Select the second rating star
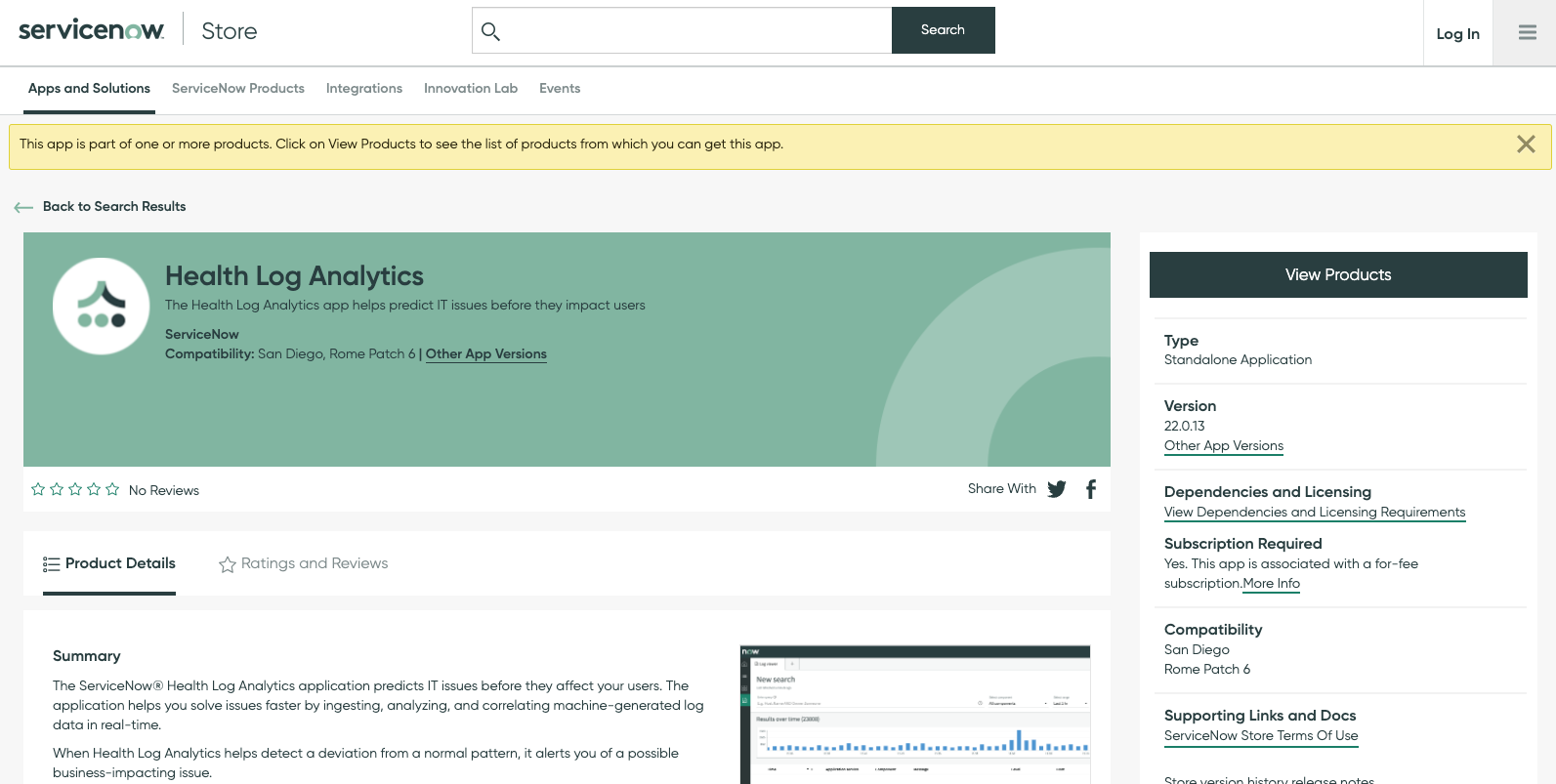This screenshot has width=1556, height=784. click(57, 489)
